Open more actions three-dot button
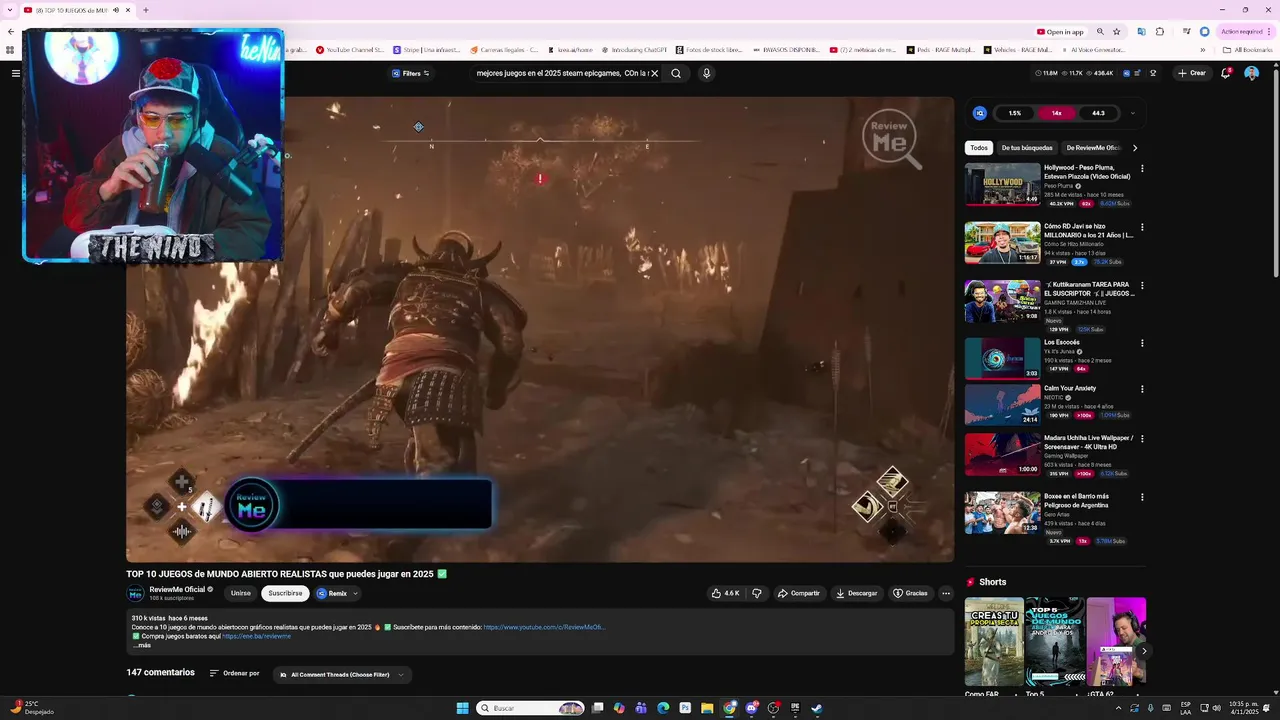The width and height of the screenshot is (1280, 720). click(x=946, y=593)
